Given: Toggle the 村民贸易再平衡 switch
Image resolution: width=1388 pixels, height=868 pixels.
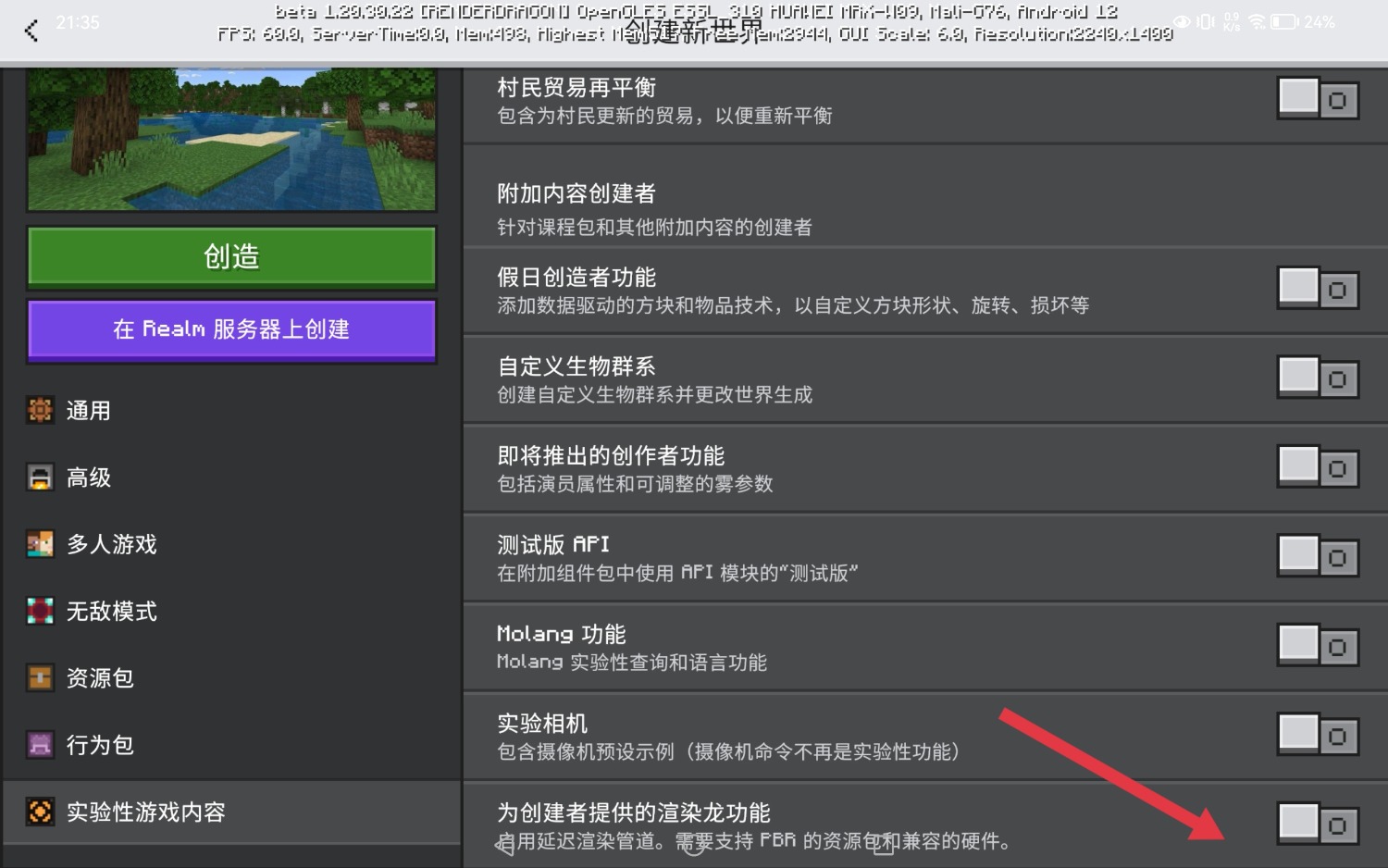Looking at the screenshot, I should [x=1318, y=98].
